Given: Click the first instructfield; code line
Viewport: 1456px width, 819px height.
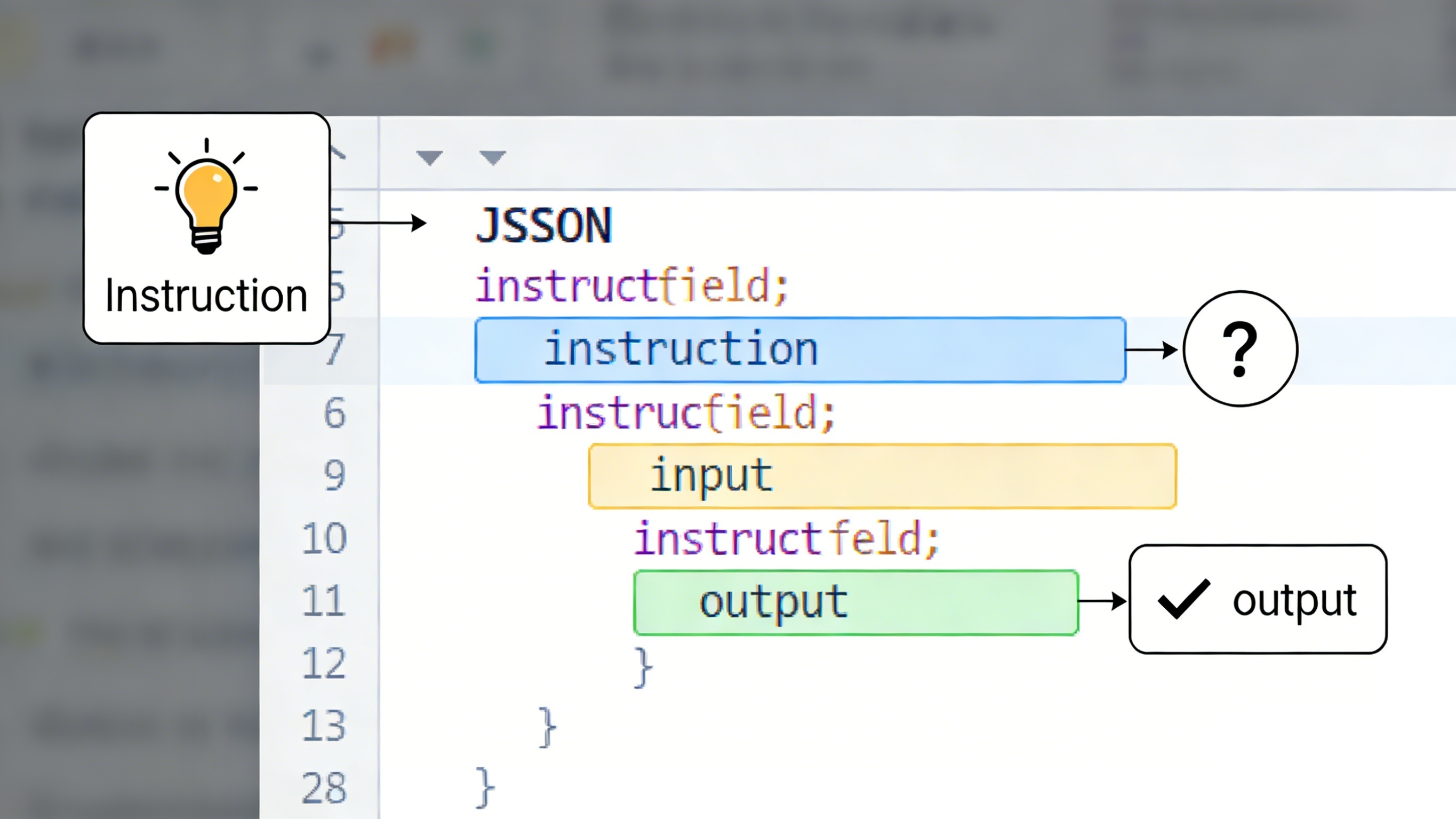Looking at the screenshot, I should [x=631, y=286].
